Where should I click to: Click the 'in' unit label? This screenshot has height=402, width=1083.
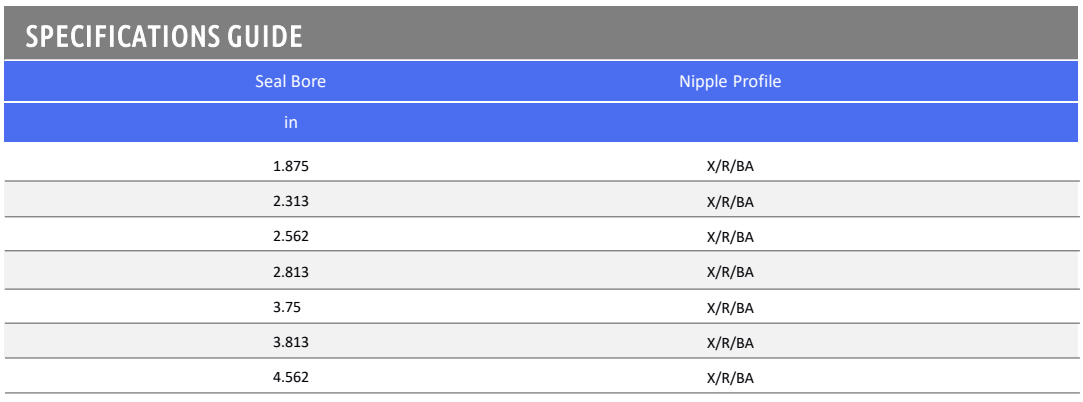(291, 123)
